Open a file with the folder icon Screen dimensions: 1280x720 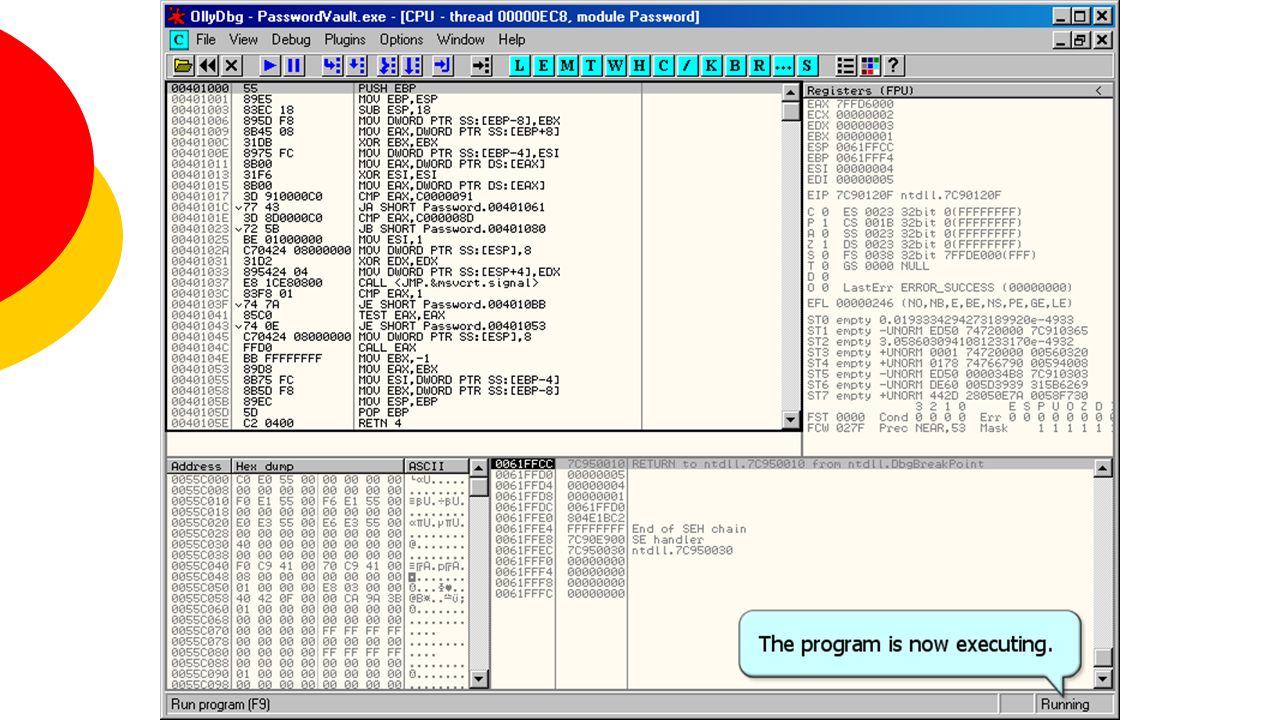tap(183, 66)
